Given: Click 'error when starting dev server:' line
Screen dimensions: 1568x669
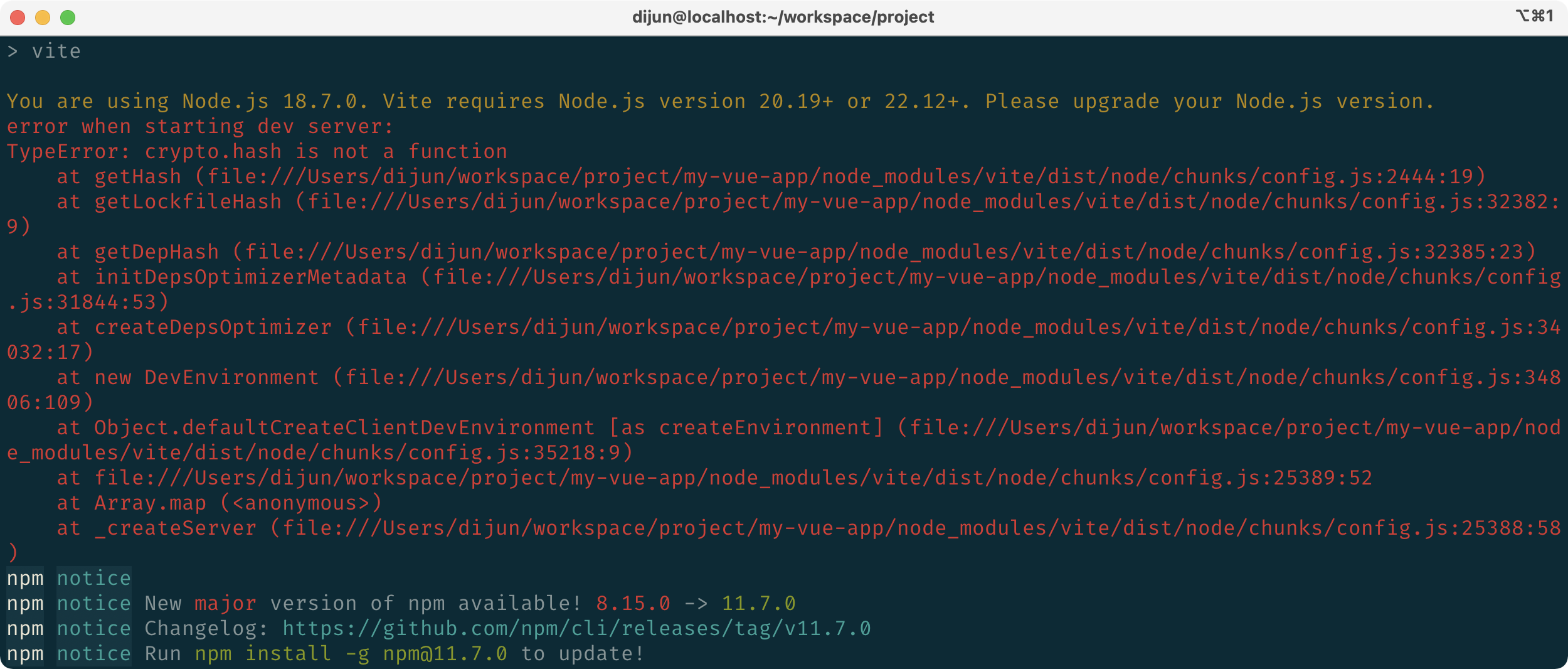Looking at the screenshot, I should pyautogui.click(x=200, y=127).
